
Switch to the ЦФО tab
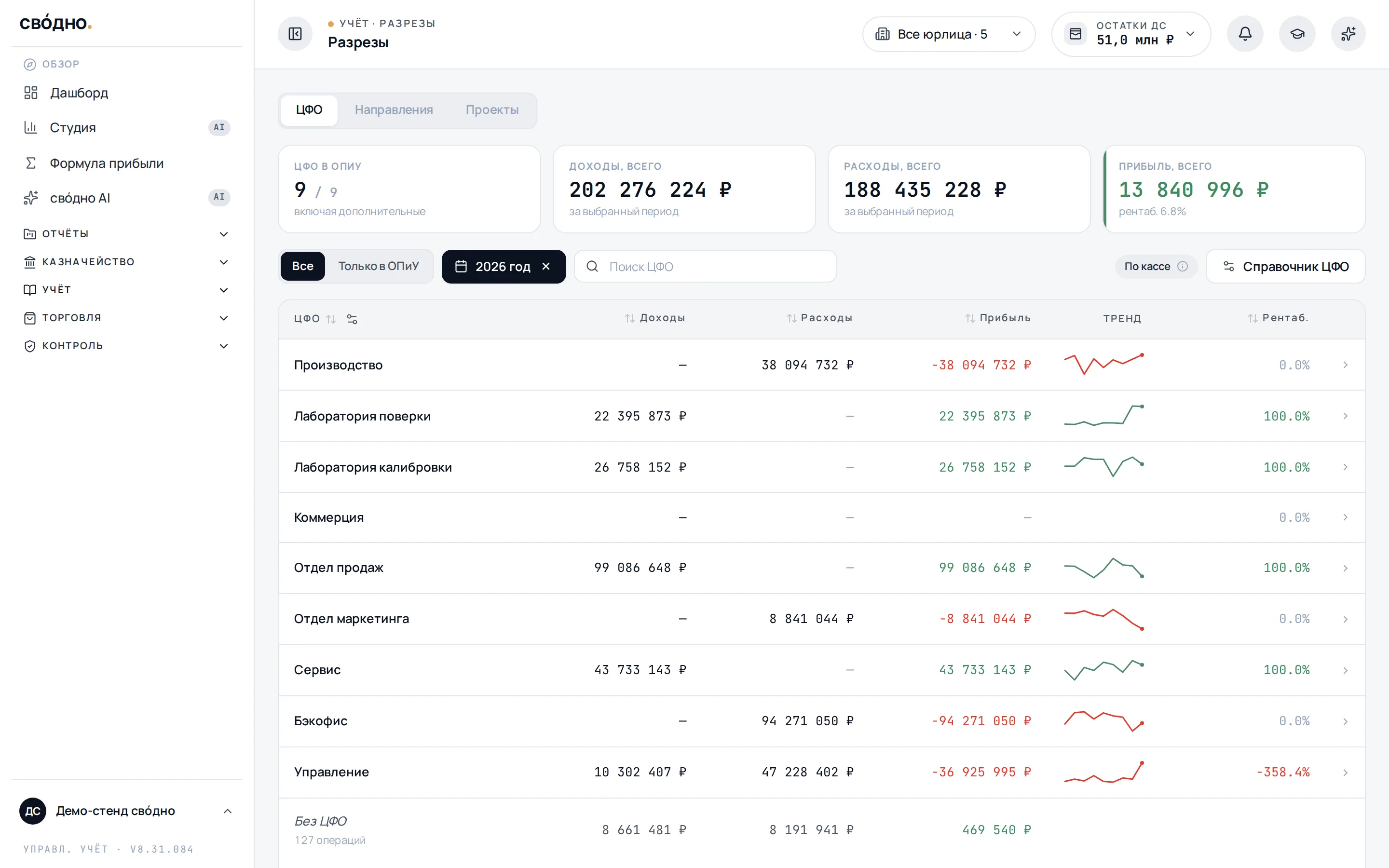click(309, 109)
